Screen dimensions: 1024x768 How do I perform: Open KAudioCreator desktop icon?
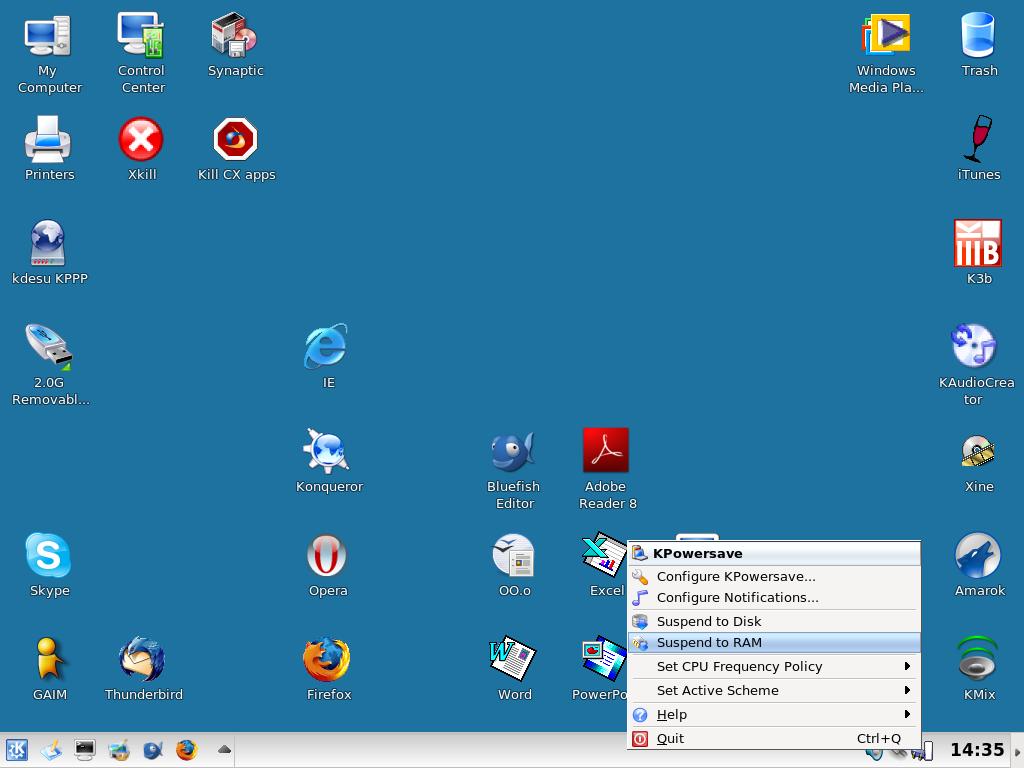(x=973, y=346)
